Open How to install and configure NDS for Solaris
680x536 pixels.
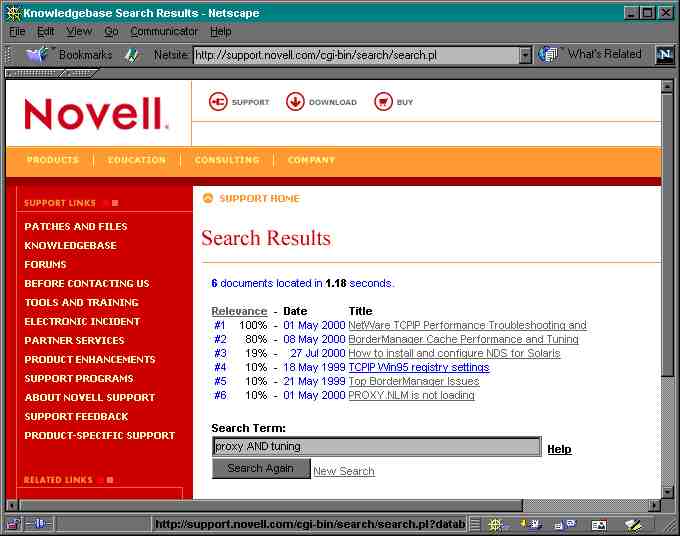454,353
